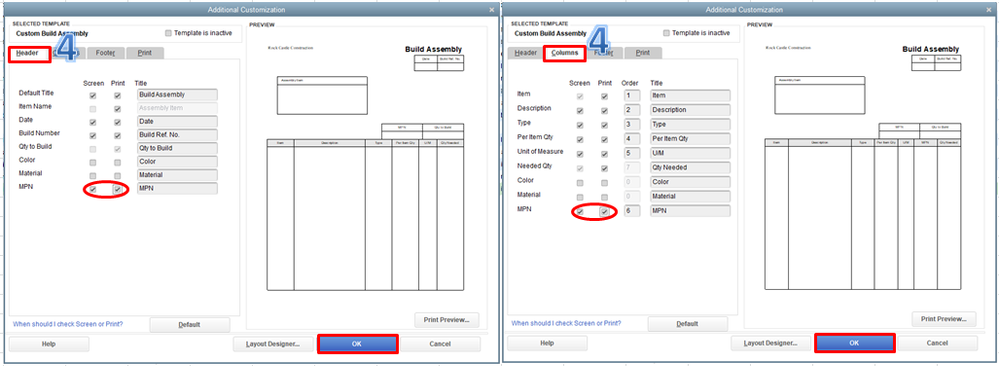Image resolution: width=999 pixels, height=366 pixels.
Task: Close the Columns-tab Additional Customization window
Action: [x=989, y=10]
